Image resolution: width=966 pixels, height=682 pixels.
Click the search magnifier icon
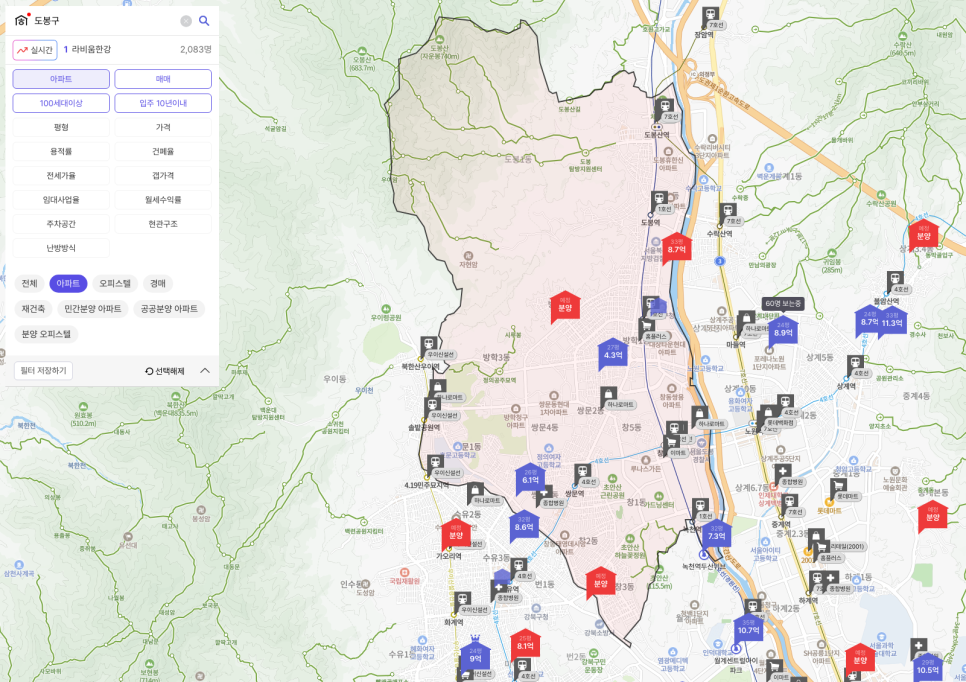pyautogui.click(x=204, y=20)
